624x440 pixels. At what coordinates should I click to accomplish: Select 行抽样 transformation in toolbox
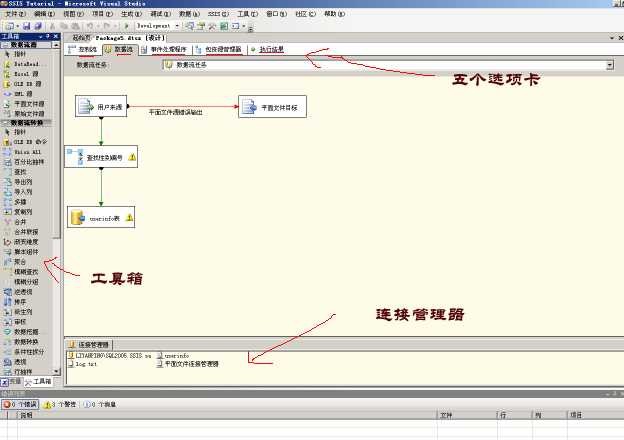(x=18, y=372)
